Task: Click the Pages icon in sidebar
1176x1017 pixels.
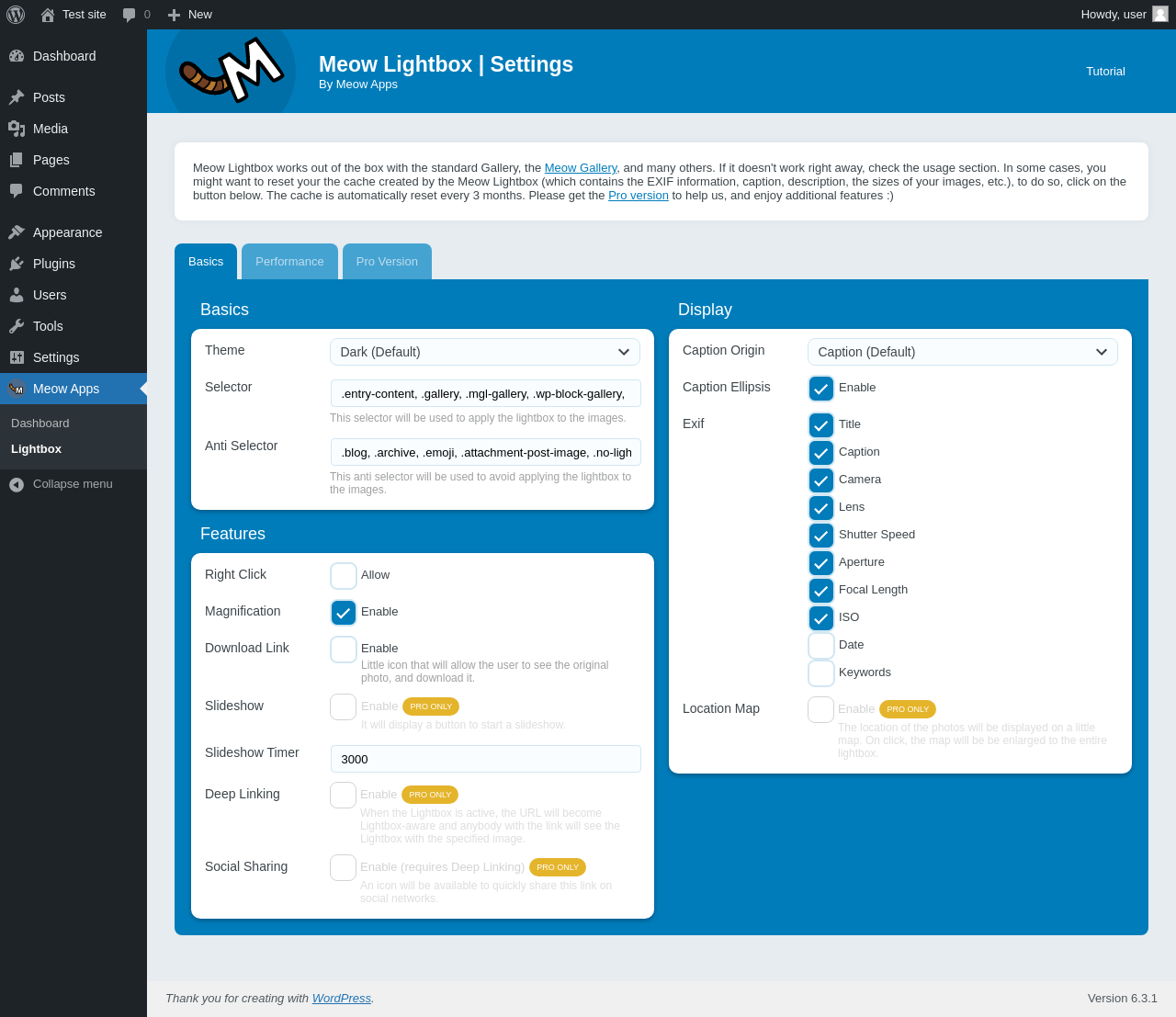Action: pos(17,160)
